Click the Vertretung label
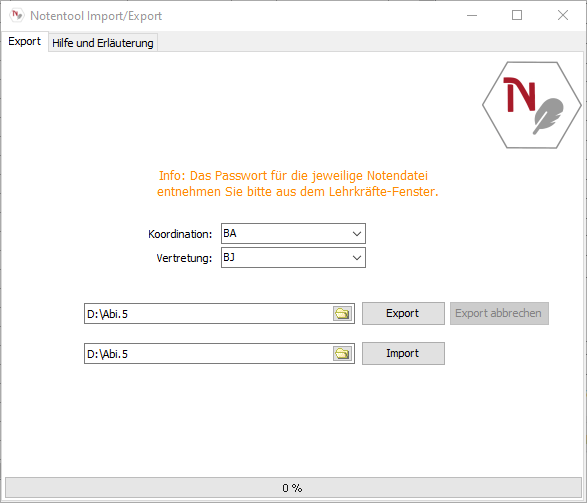The image size is (587, 503). click(184, 258)
